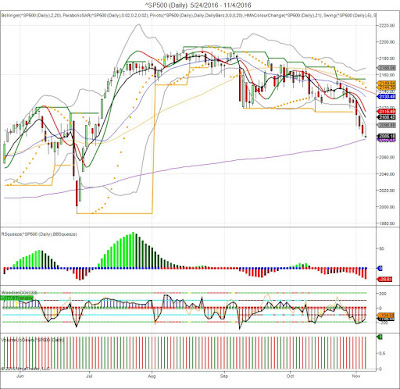400x389 pixels.
Task: Select the green marker on volume panel axis
Action: (380, 337)
